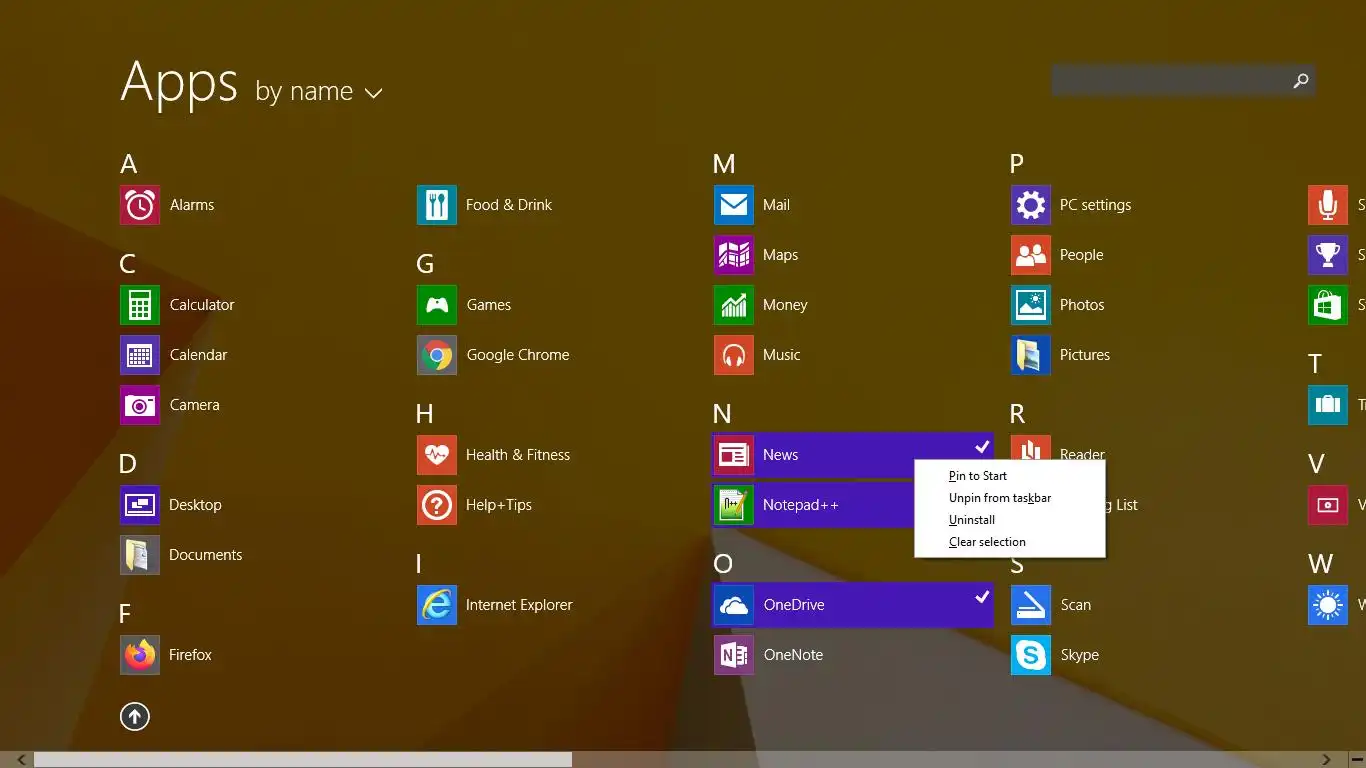Viewport: 1366px width, 768px height.
Task: Click the up arrow to return to Start
Action: (135, 716)
